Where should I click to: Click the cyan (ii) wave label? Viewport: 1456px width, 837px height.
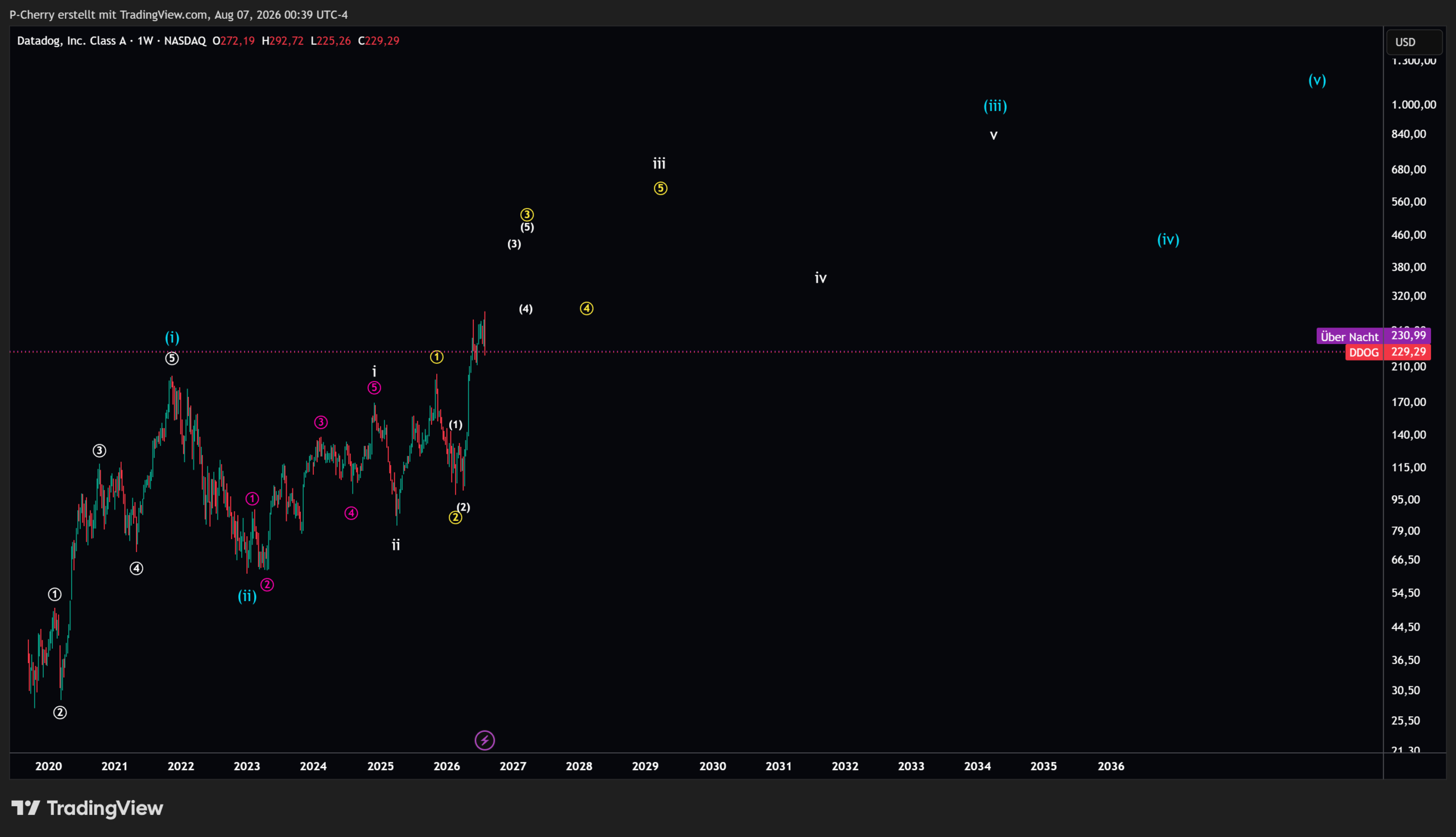point(247,596)
